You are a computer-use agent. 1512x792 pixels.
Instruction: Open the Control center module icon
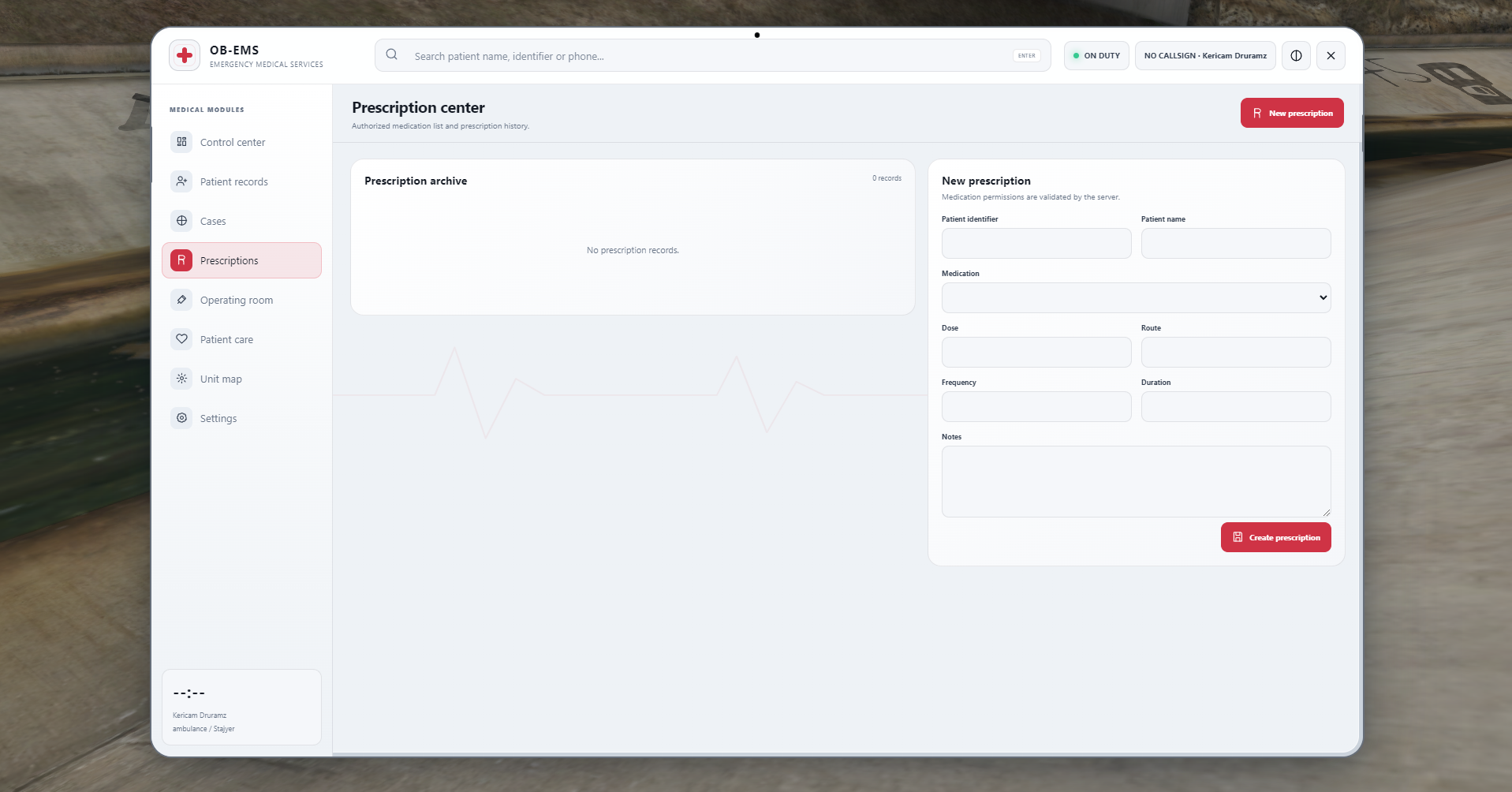click(x=181, y=142)
